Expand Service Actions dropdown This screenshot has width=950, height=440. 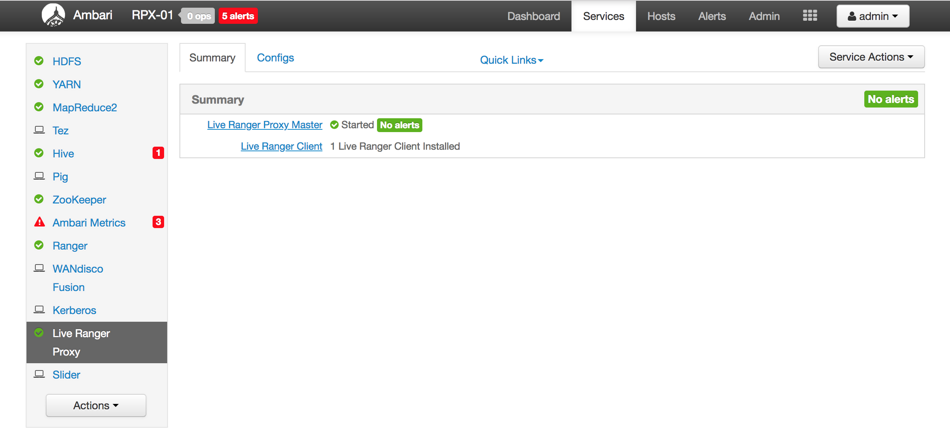tap(871, 57)
